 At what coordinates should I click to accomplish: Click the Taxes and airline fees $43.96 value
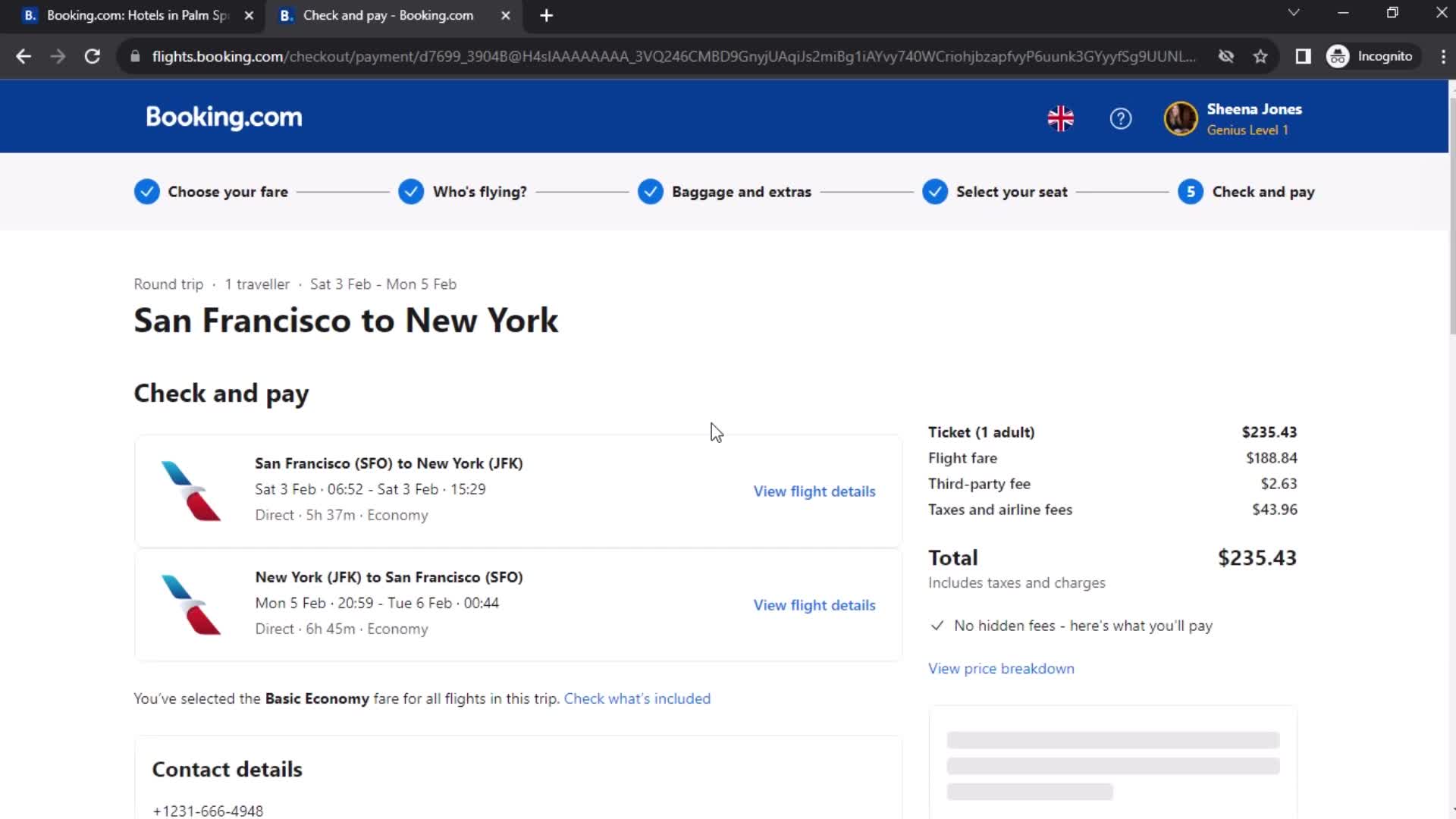tap(1274, 510)
